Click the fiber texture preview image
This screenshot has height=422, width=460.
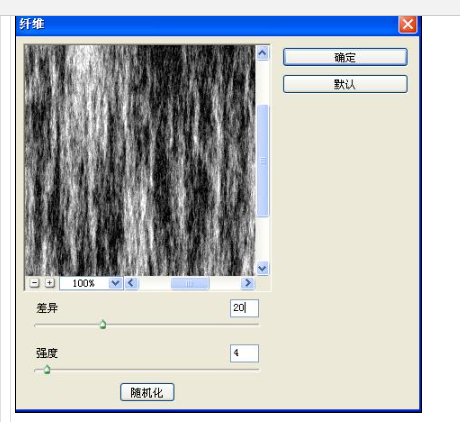tap(140, 160)
